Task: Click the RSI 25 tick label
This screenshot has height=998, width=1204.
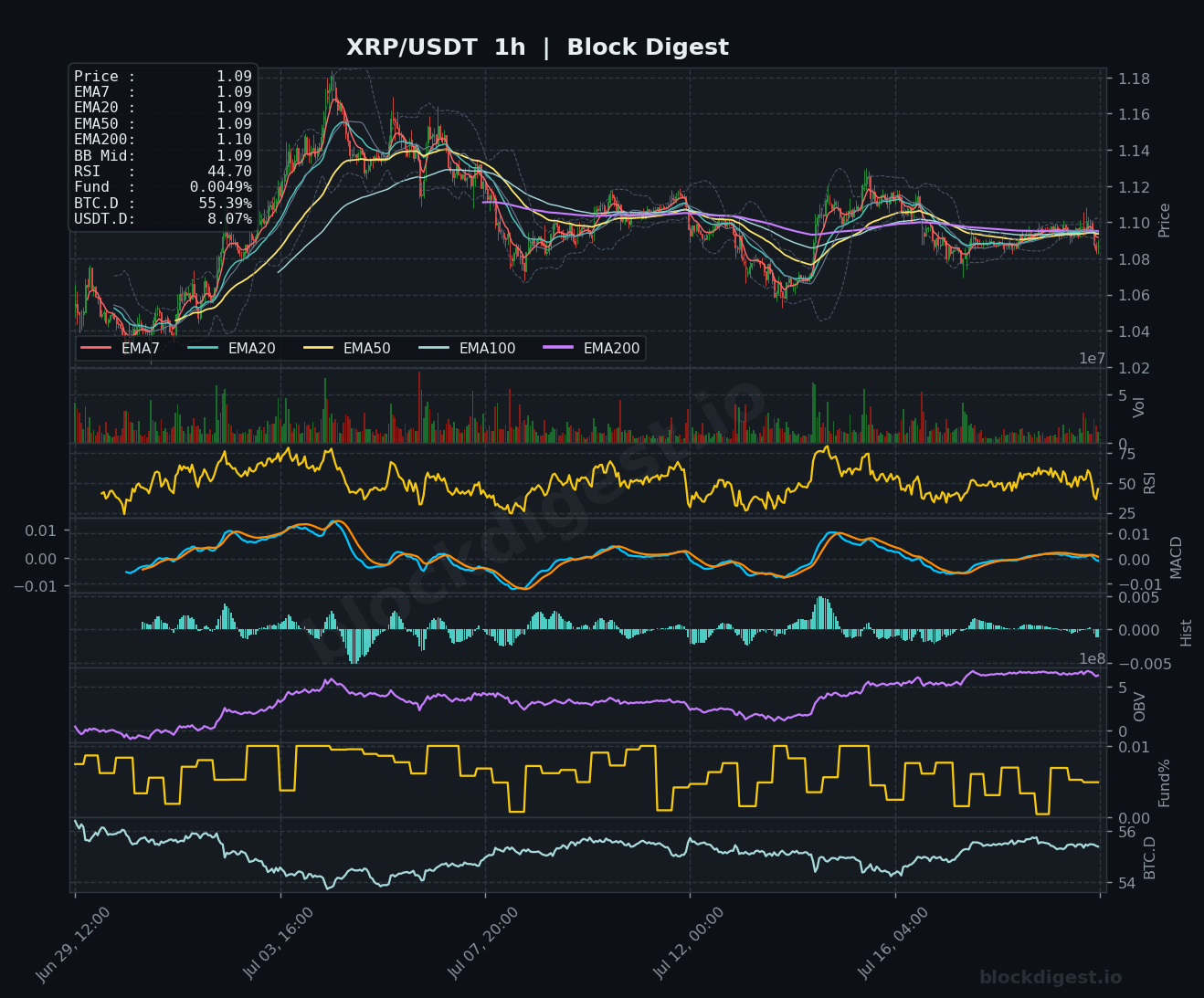Action: click(1126, 513)
